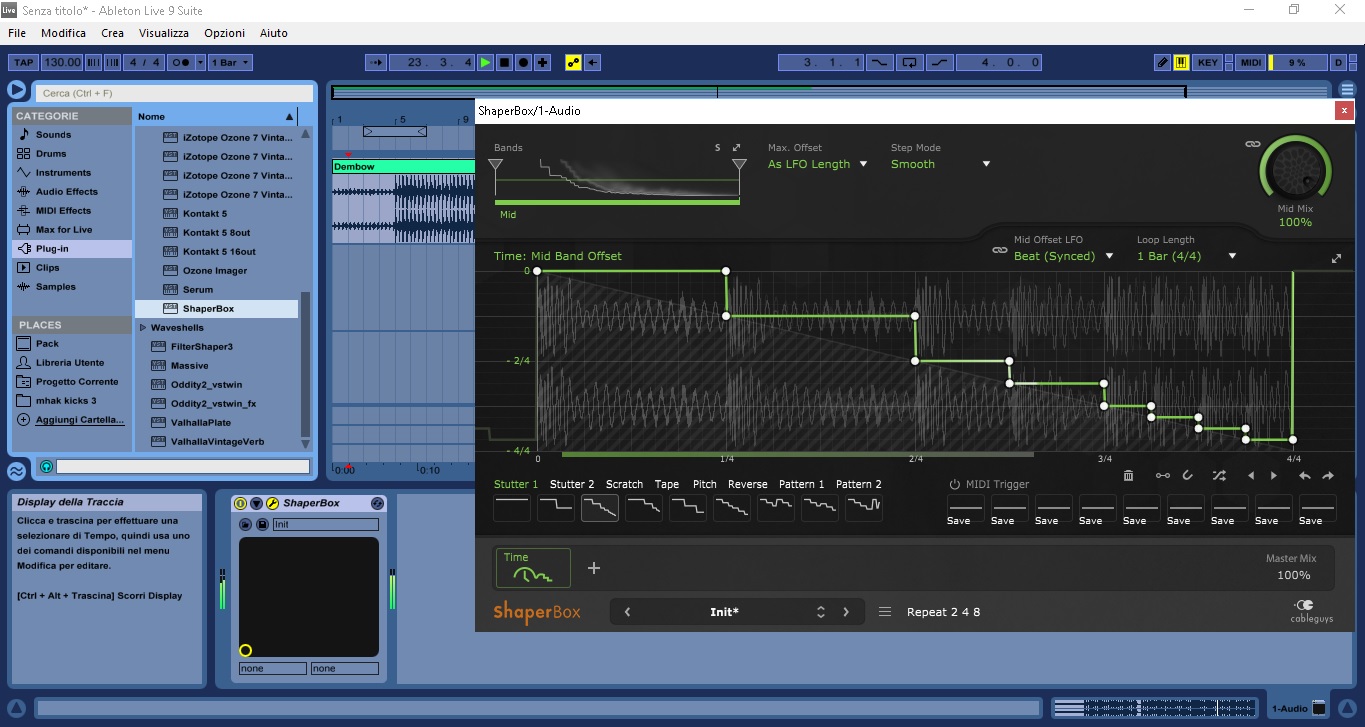1365x727 pixels.
Task: Open the File menu
Action: 17,33
